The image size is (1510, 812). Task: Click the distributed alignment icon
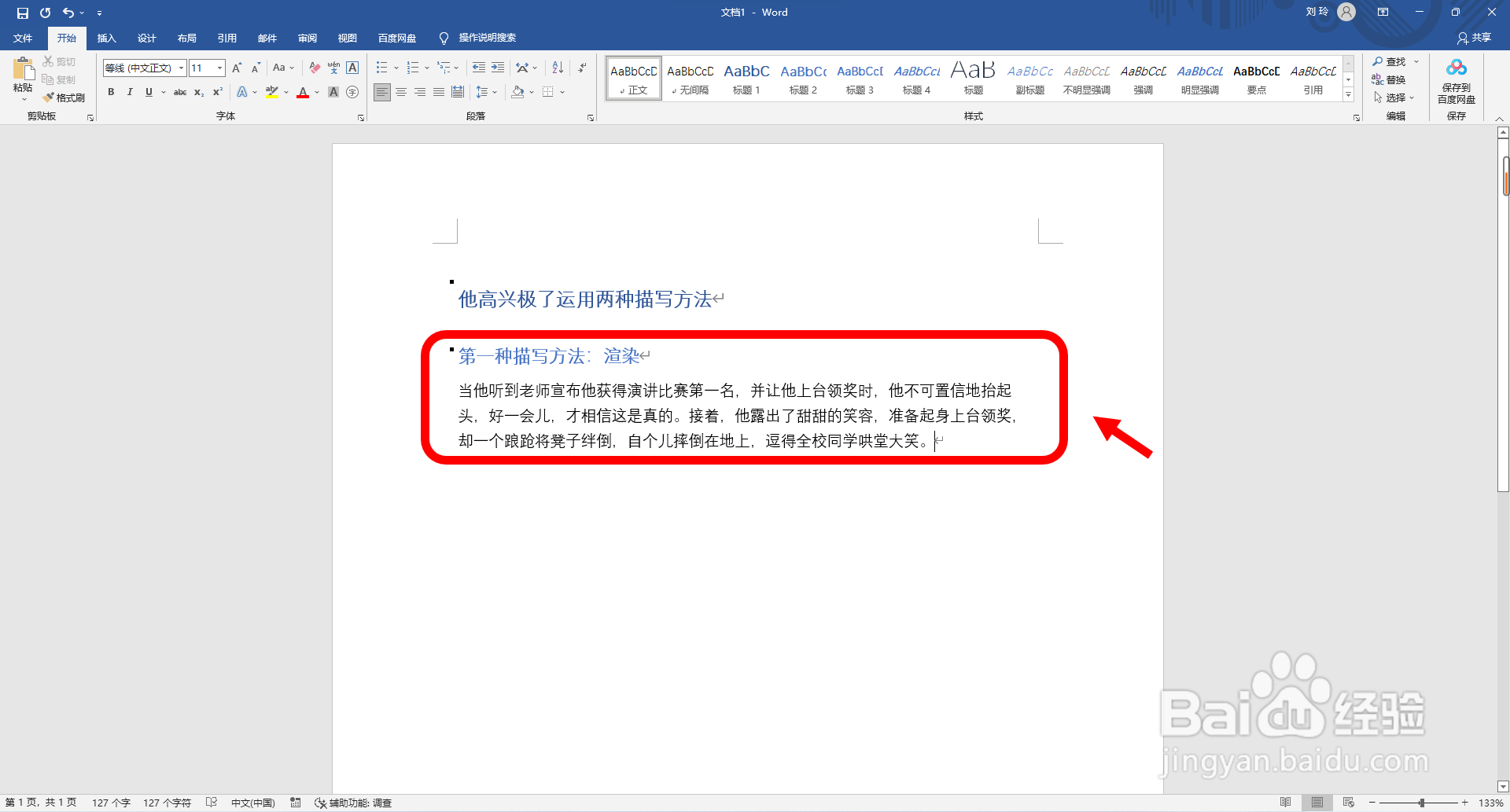click(458, 92)
